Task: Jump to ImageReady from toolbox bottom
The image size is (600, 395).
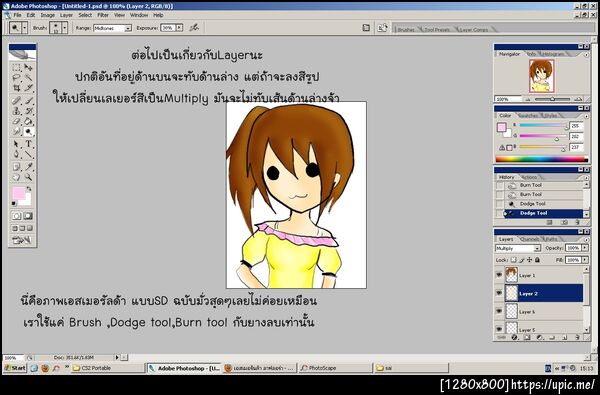Action: tap(21, 240)
